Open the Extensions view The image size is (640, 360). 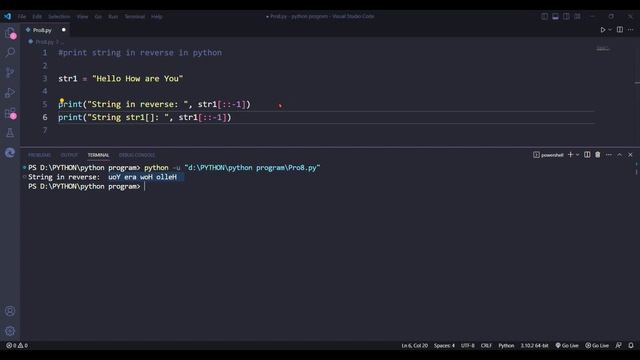click(10, 113)
